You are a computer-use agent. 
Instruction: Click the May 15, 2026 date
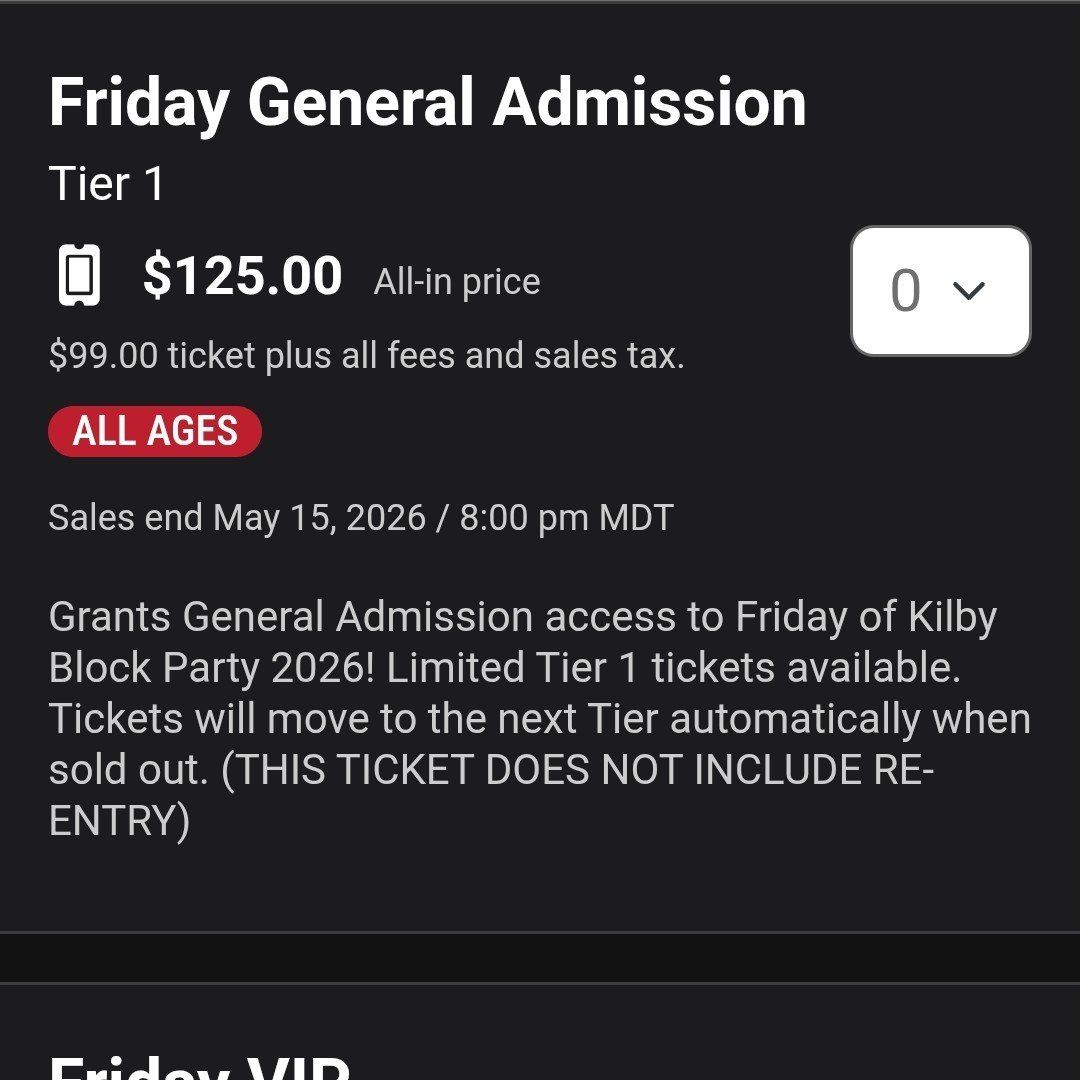(x=319, y=518)
